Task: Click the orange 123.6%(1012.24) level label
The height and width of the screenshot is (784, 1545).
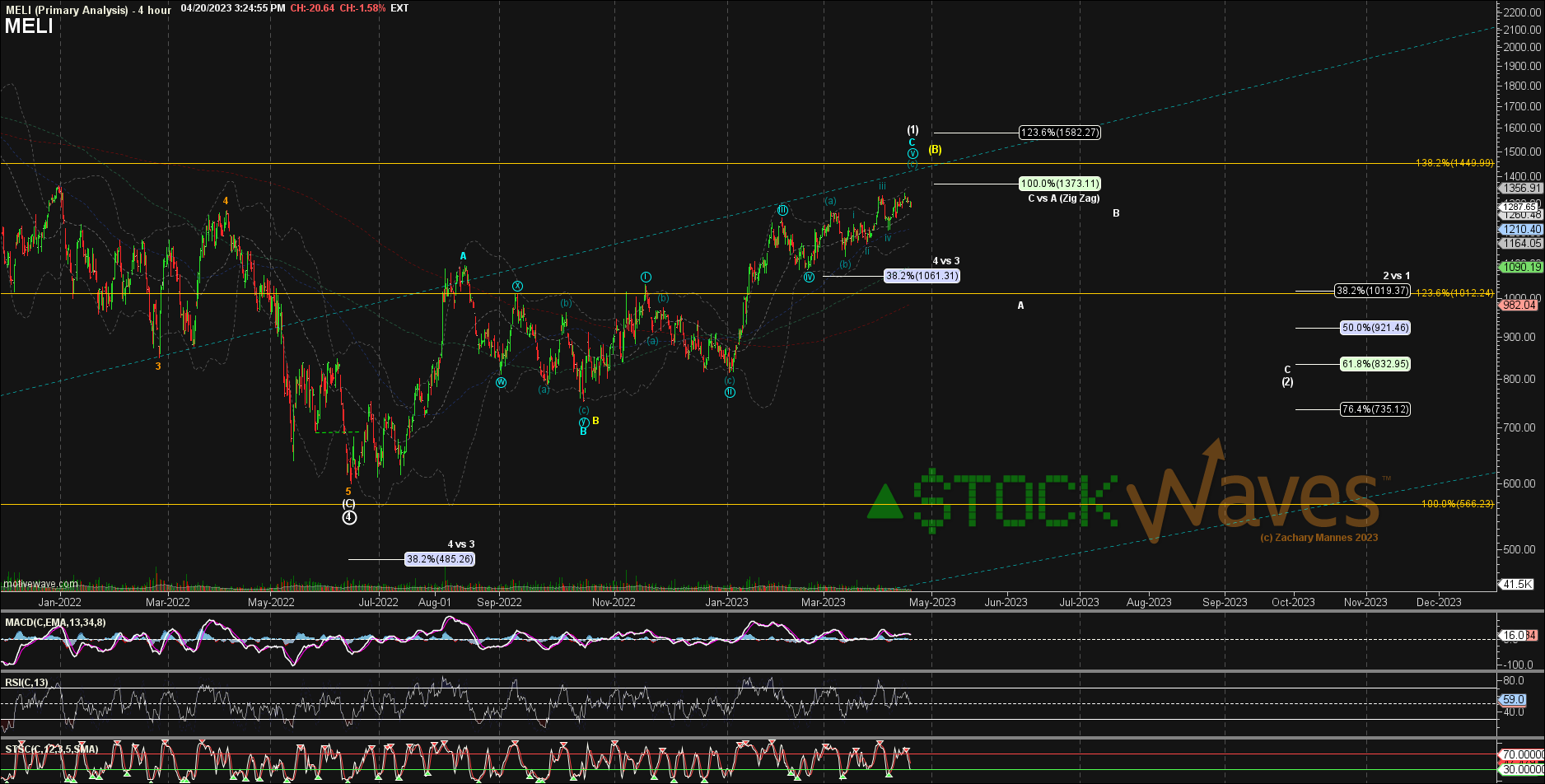Action: coord(1454,293)
